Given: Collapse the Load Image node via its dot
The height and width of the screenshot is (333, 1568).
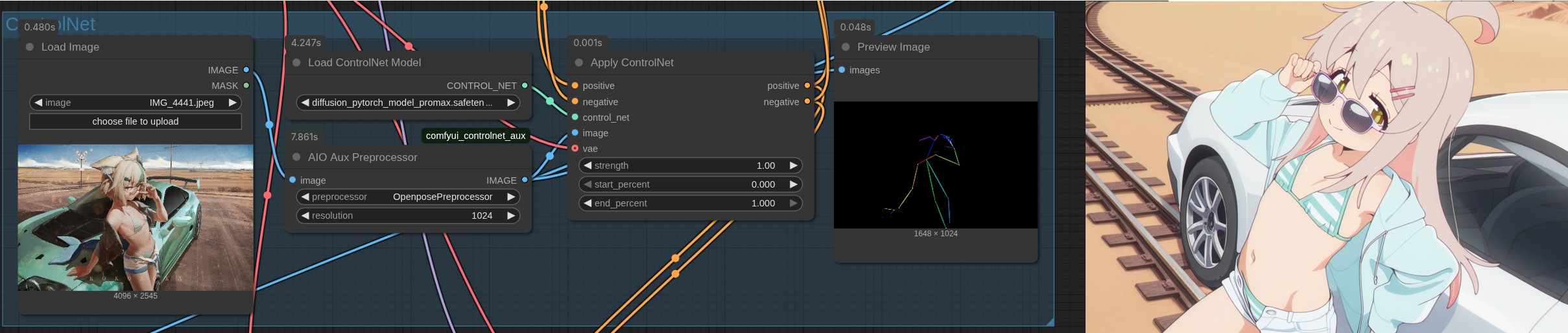Looking at the screenshot, I should coord(30,47).
